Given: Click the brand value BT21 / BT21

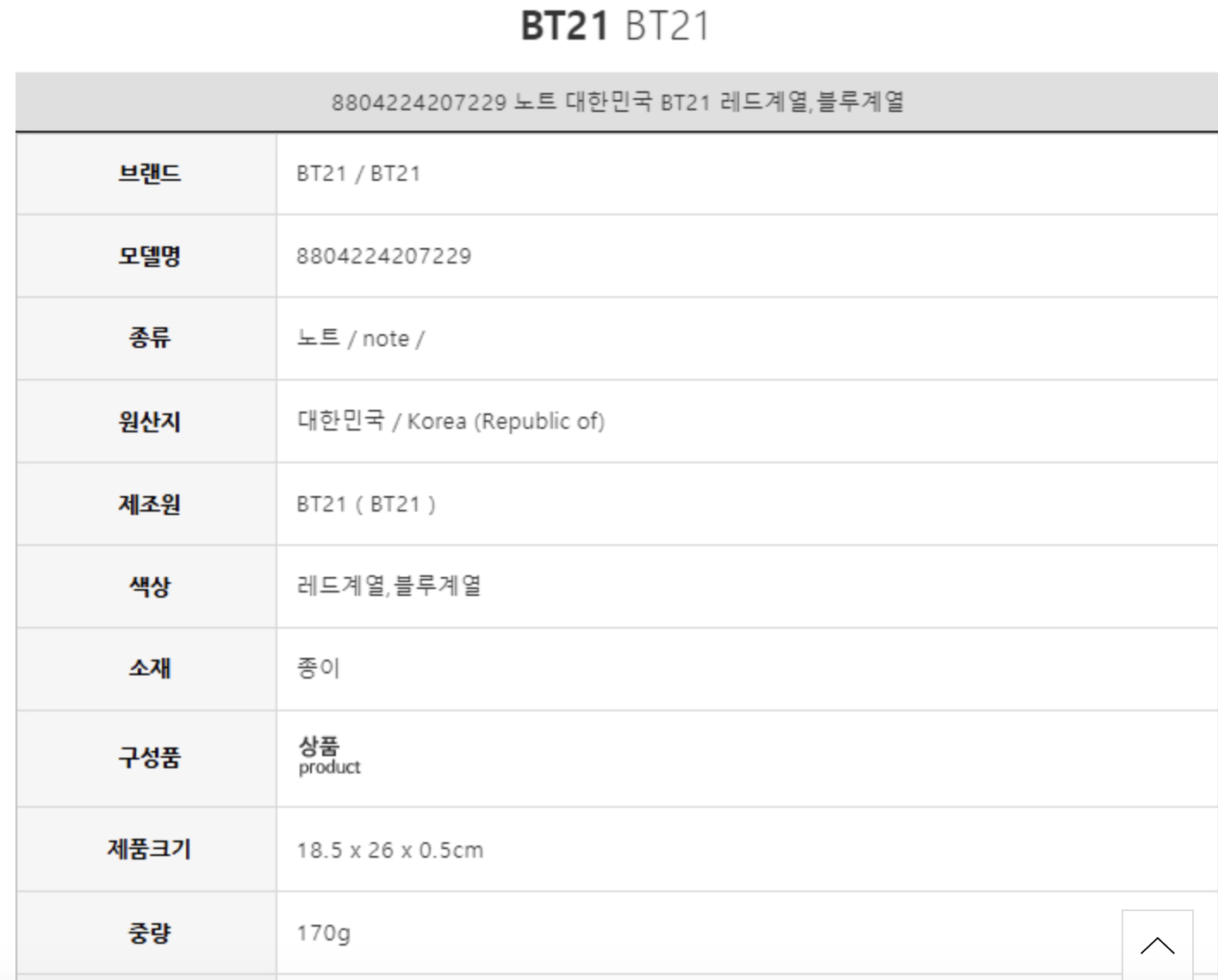Looking at the screenshot, I should coord(358,174).
